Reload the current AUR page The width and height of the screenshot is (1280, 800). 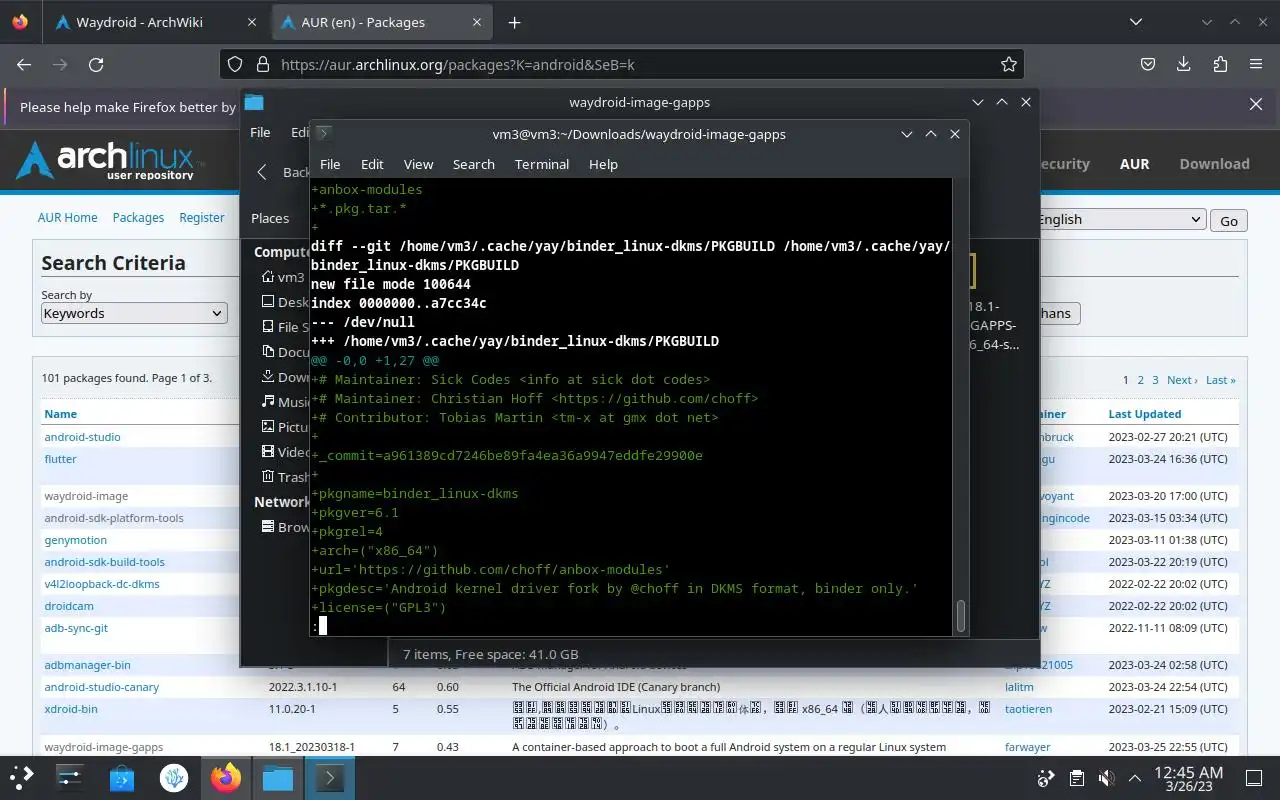(96, 64)
